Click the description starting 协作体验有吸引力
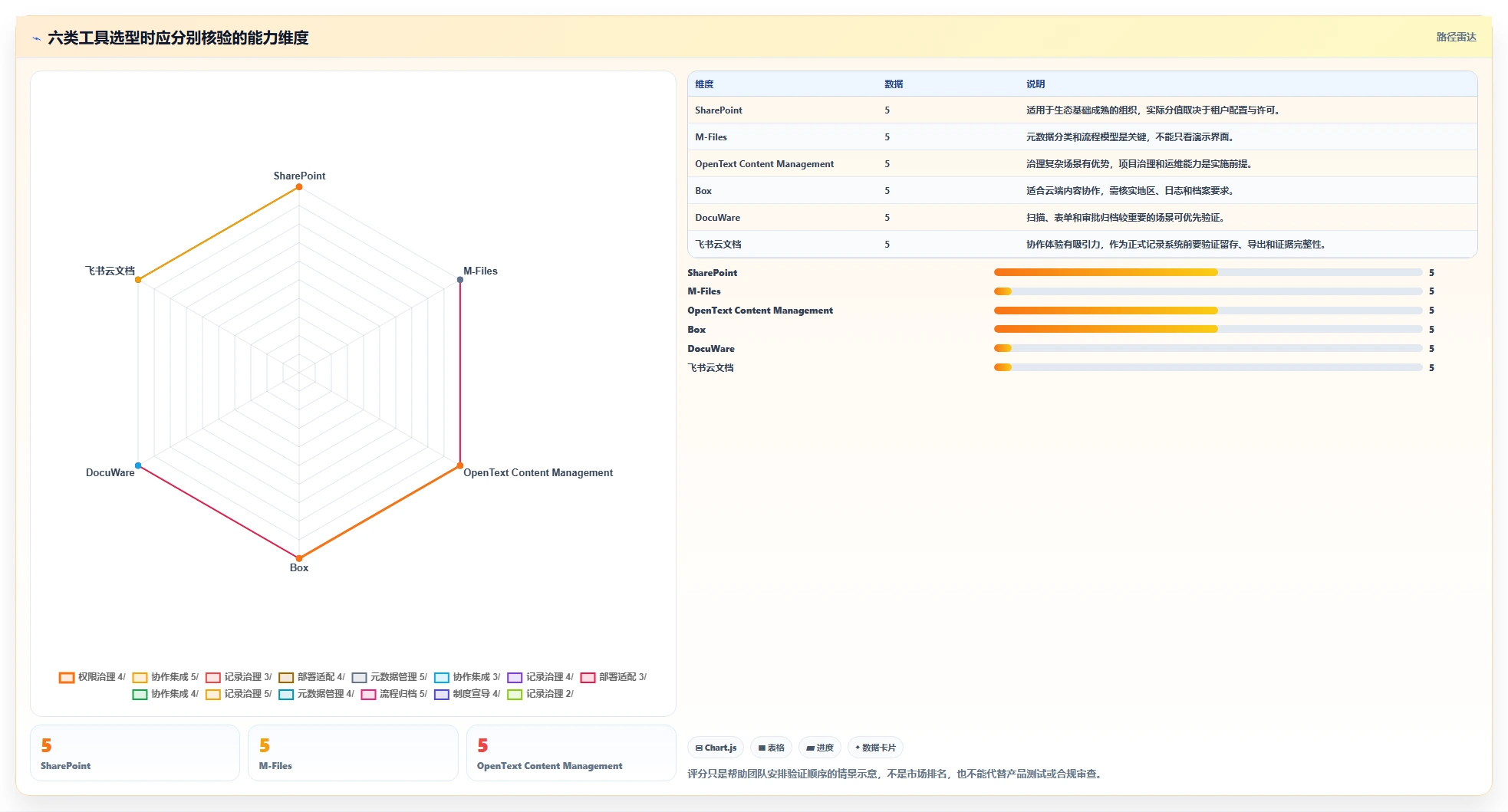The height and width of the screenshot is (812, 1508). pos(1177,245)
